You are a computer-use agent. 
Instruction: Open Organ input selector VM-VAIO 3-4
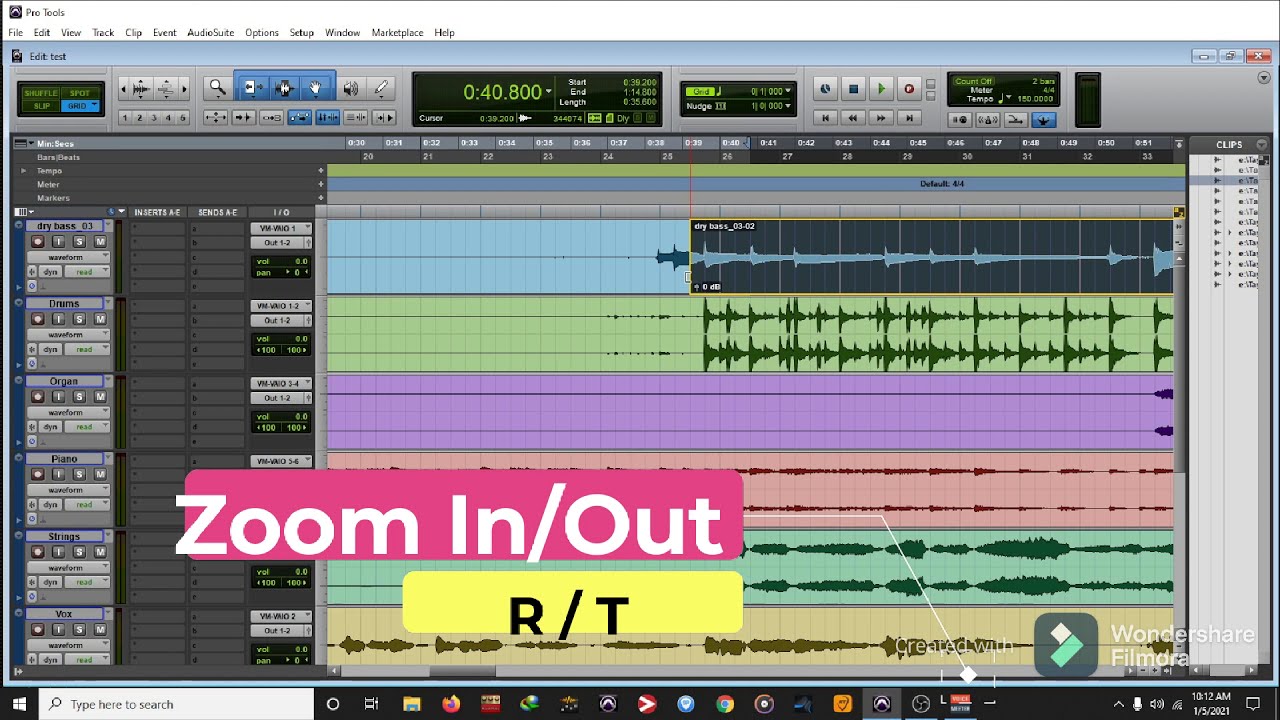[280, 383]
